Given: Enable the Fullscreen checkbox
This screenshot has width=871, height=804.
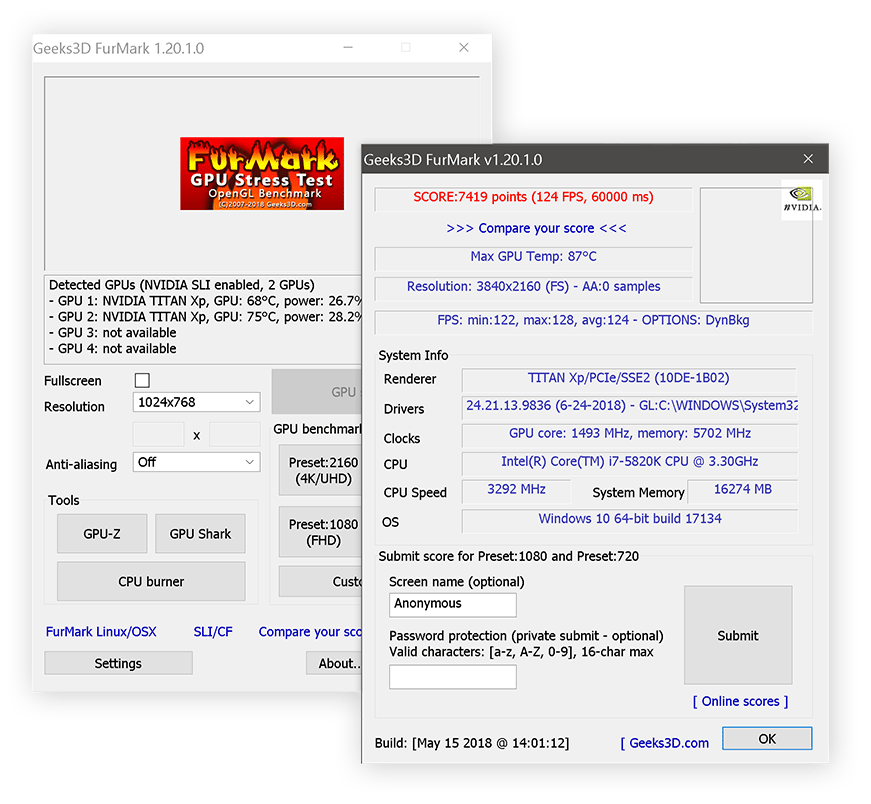Looking at the screenshot, I should pyautogui.click(x=142, y=380).
